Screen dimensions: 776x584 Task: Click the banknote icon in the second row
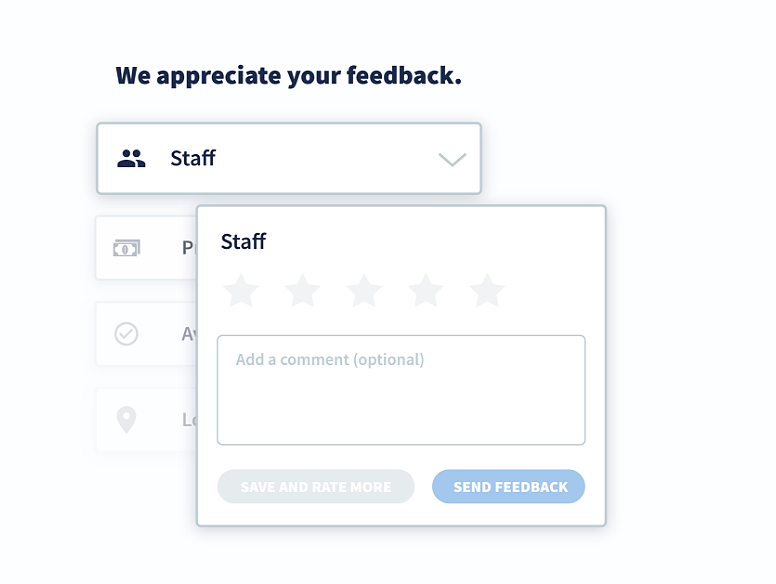pyautogui.click(x=126, y=248)
